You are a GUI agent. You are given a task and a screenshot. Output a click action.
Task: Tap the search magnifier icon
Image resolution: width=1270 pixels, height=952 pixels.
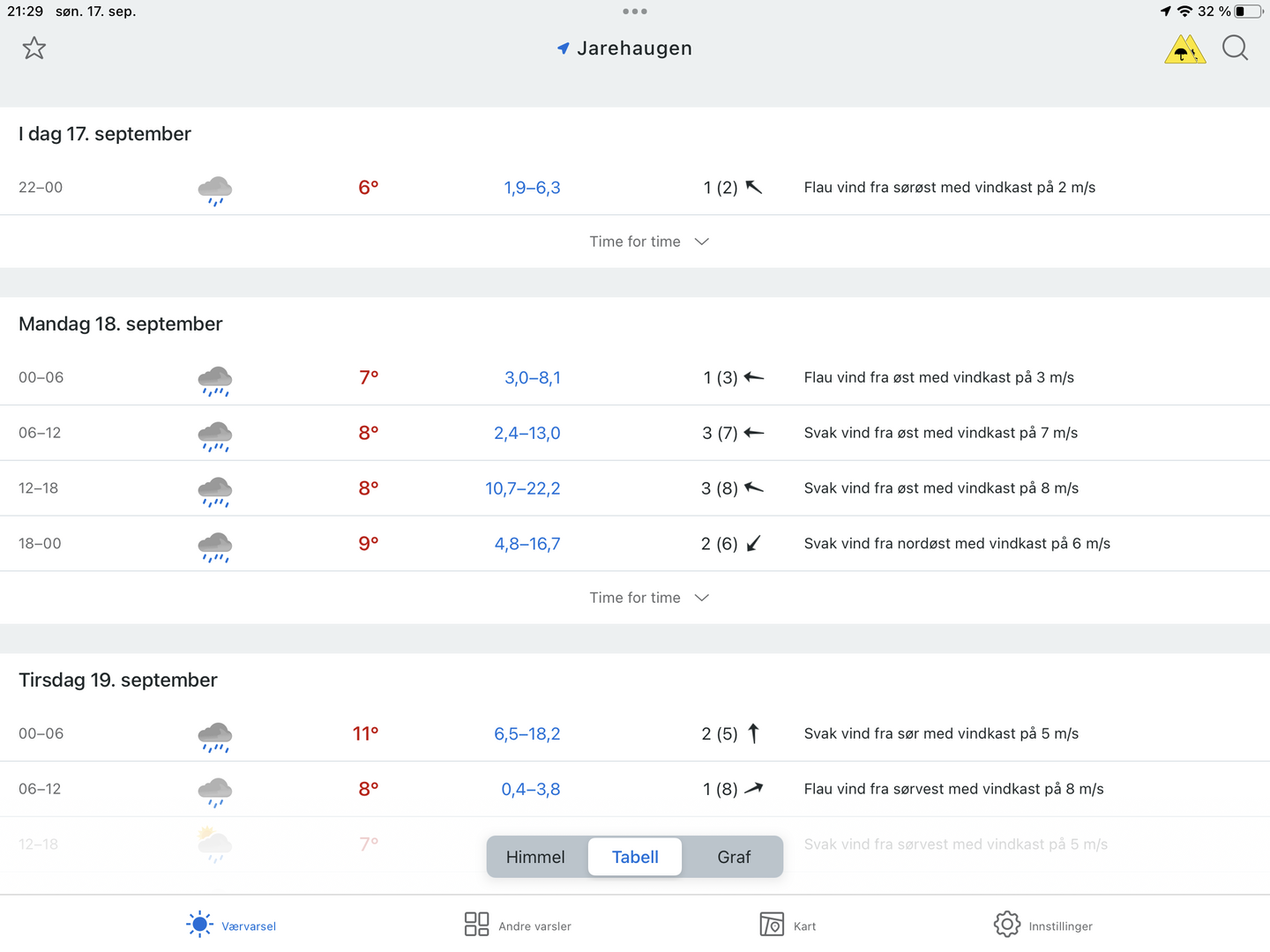tap(1235, 48)
